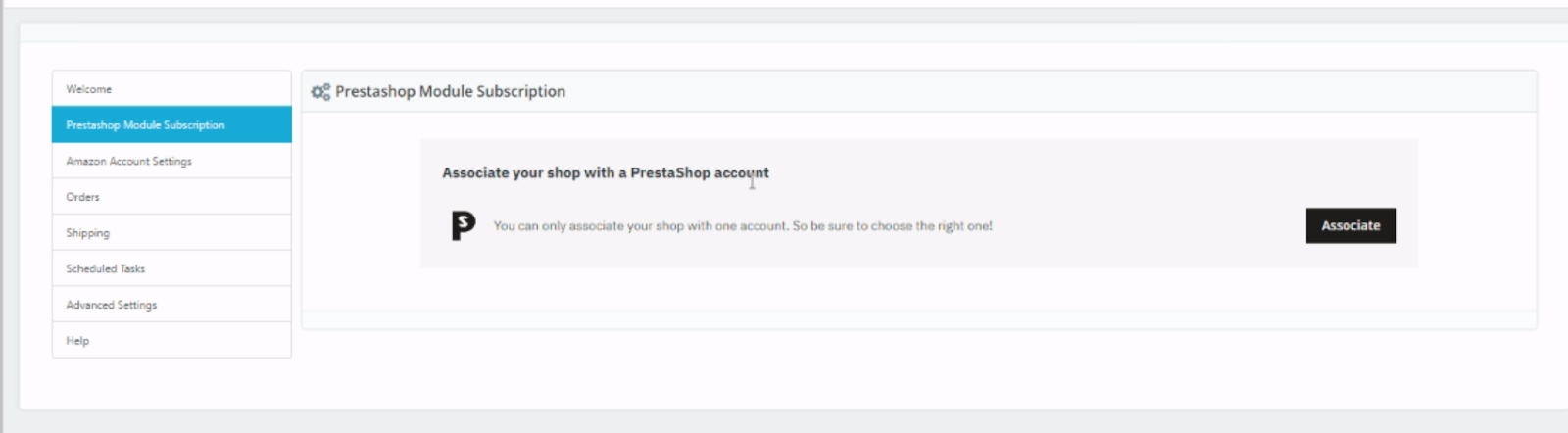Open the Welcome sidebar tab
Image resolution: width=1568 pixels, height=433 pixels.
(171, 89)
